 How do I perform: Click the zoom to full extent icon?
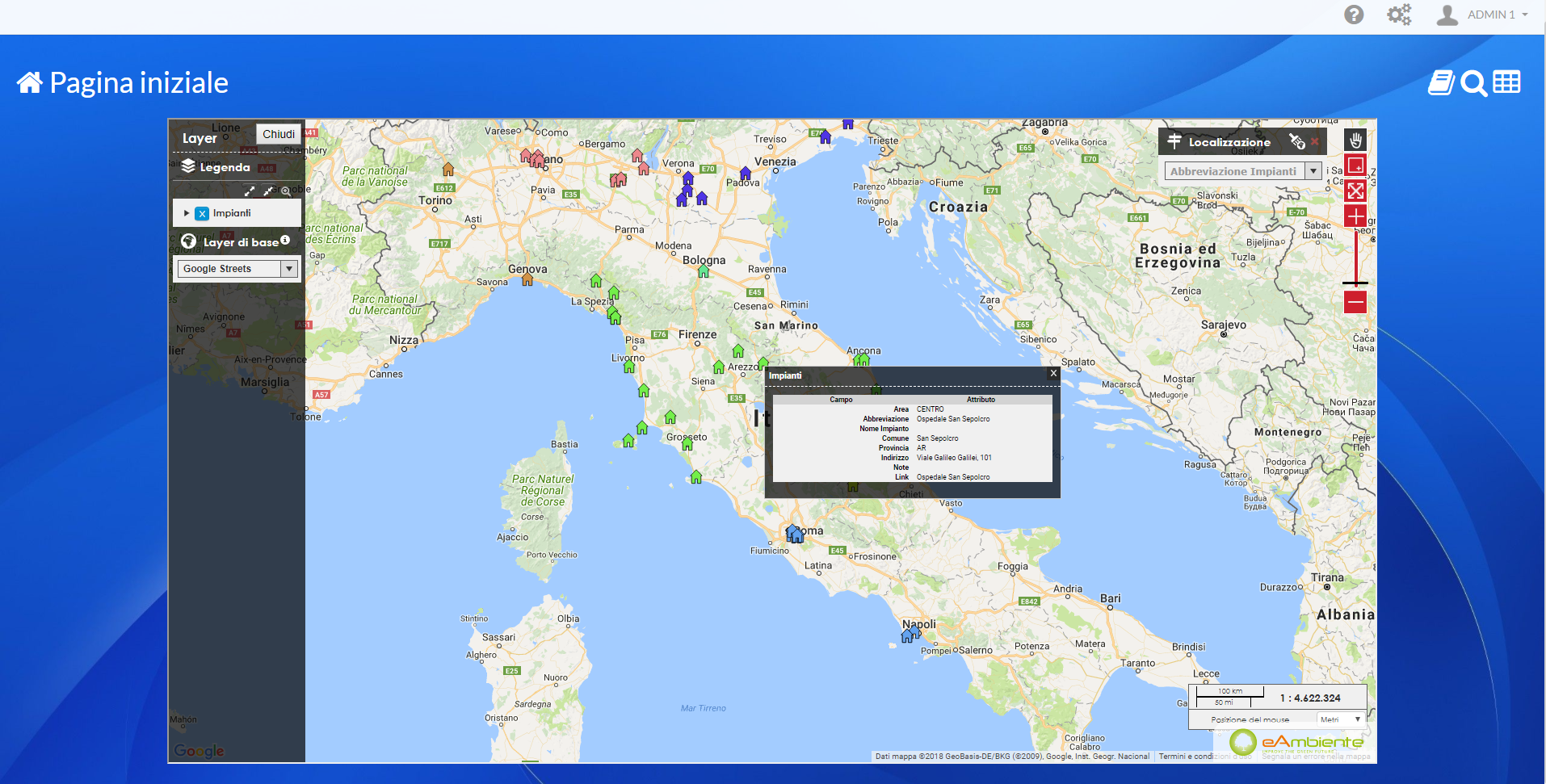1355,191
